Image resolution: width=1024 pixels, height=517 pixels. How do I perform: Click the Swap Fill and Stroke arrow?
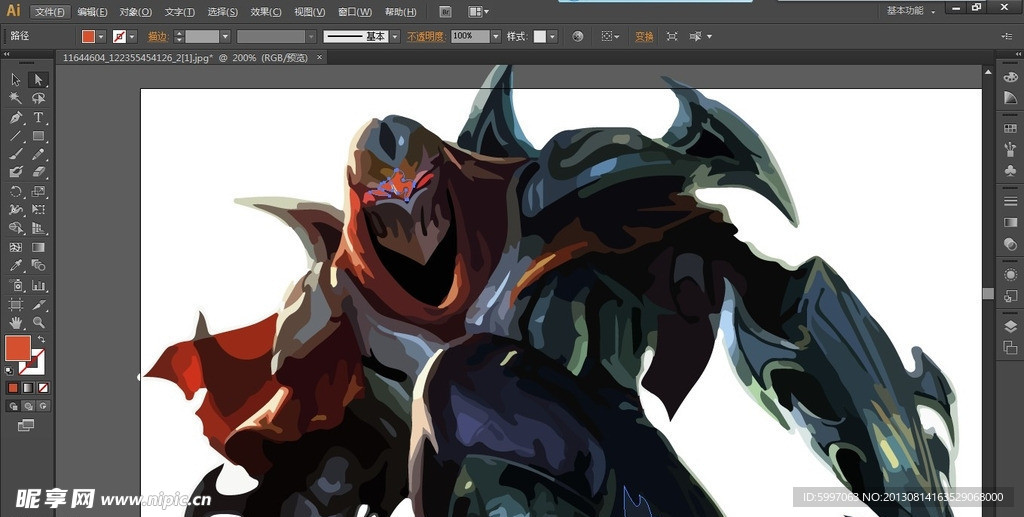[x=42, y=339]
